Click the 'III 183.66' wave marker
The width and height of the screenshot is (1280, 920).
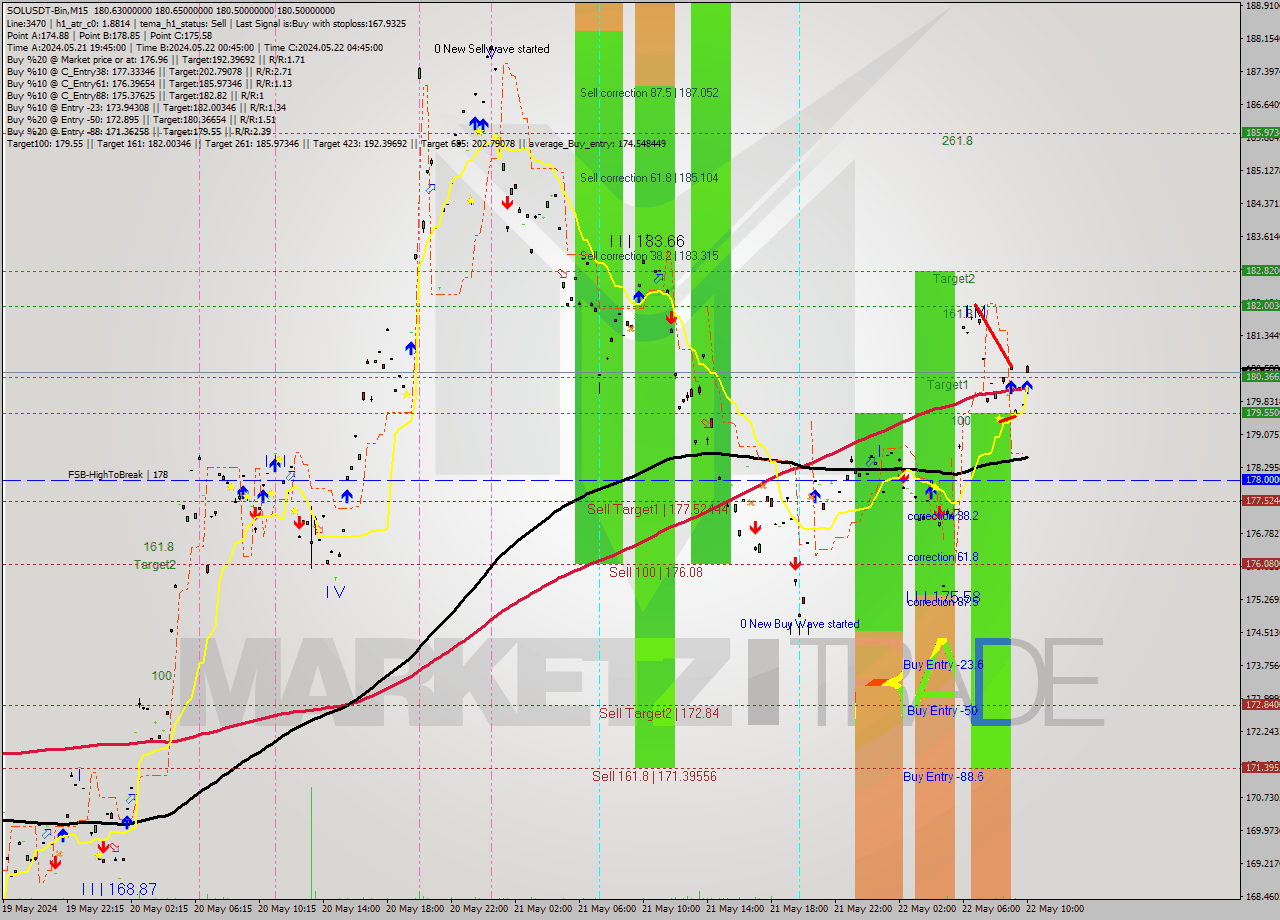coord(647,241)
